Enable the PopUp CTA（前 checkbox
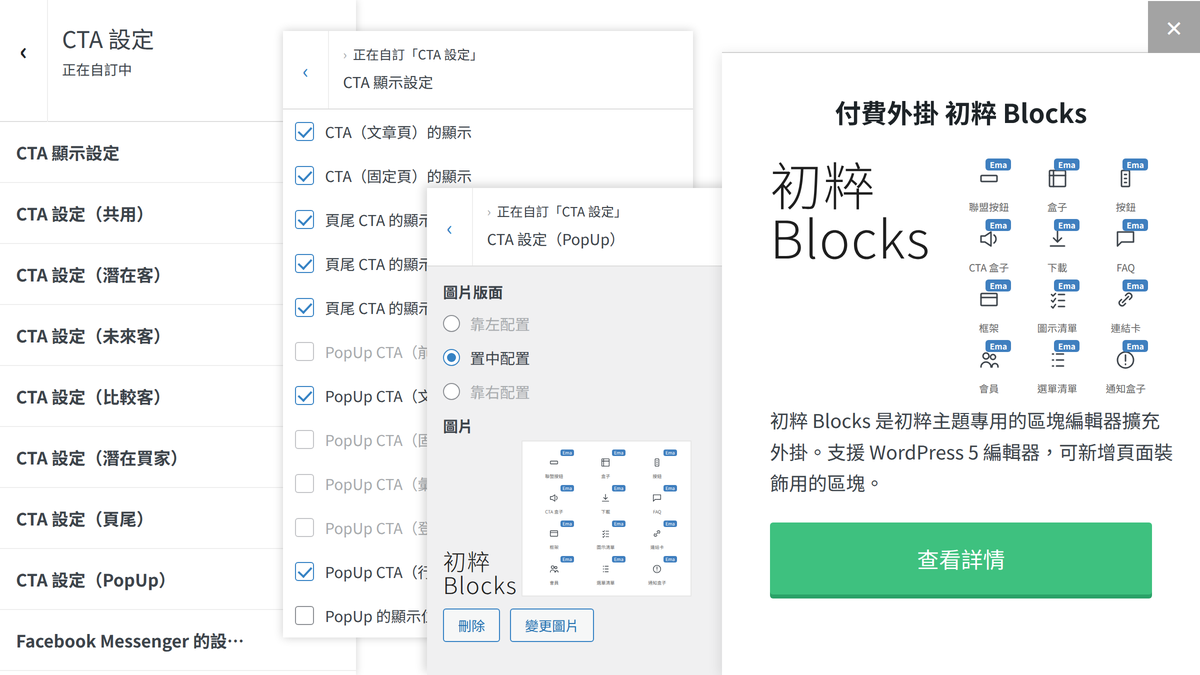 click(x=305, y=352)
